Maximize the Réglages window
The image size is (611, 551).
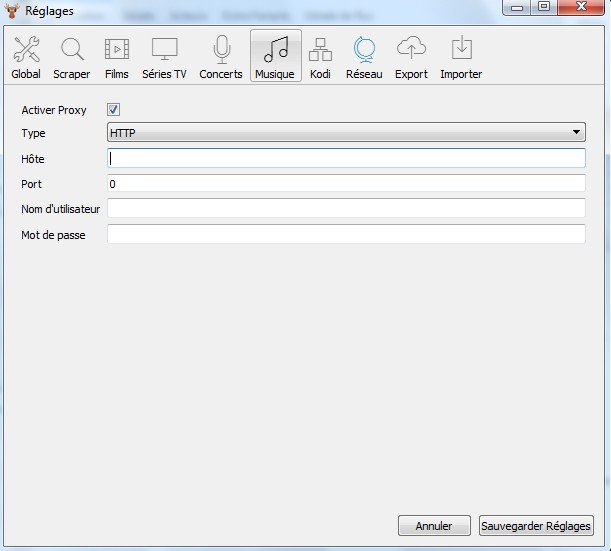[x=544, y=8]
